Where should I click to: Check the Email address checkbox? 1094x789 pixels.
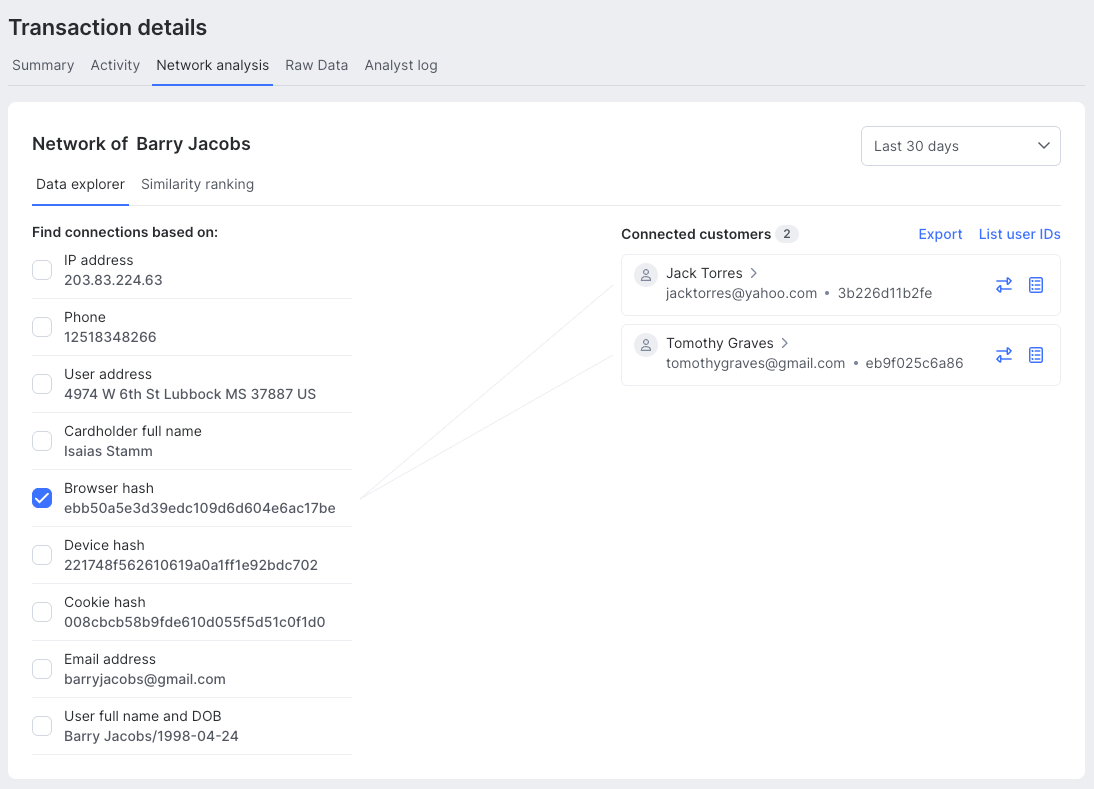click(42, 669)
